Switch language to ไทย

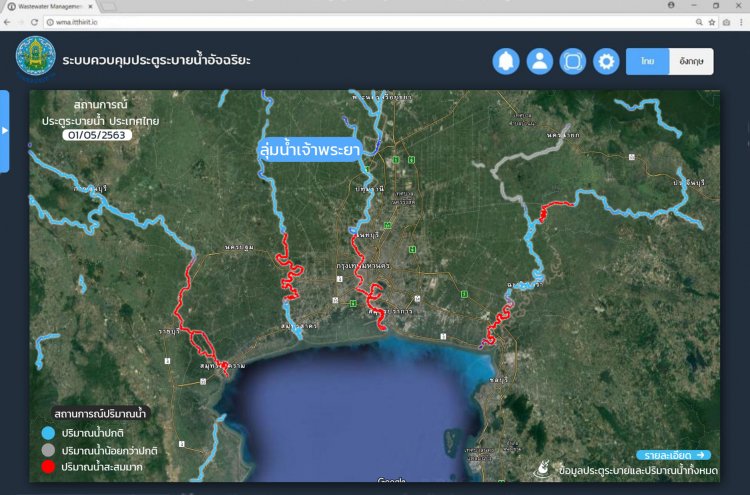coord(647,61)
